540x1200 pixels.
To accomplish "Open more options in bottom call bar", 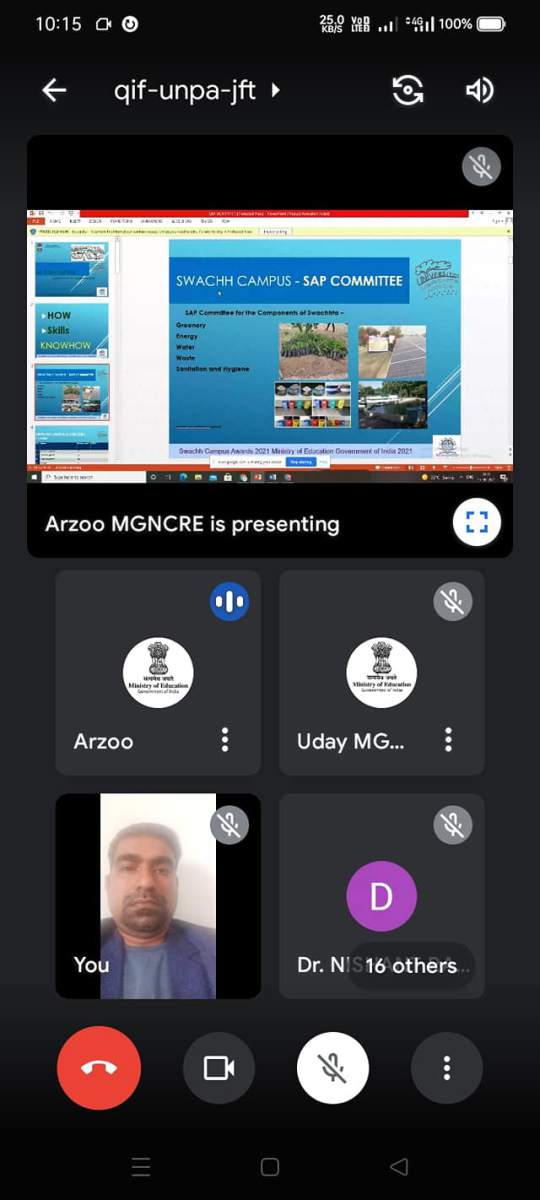I will pyautogui.click(x=447, y=1068).
